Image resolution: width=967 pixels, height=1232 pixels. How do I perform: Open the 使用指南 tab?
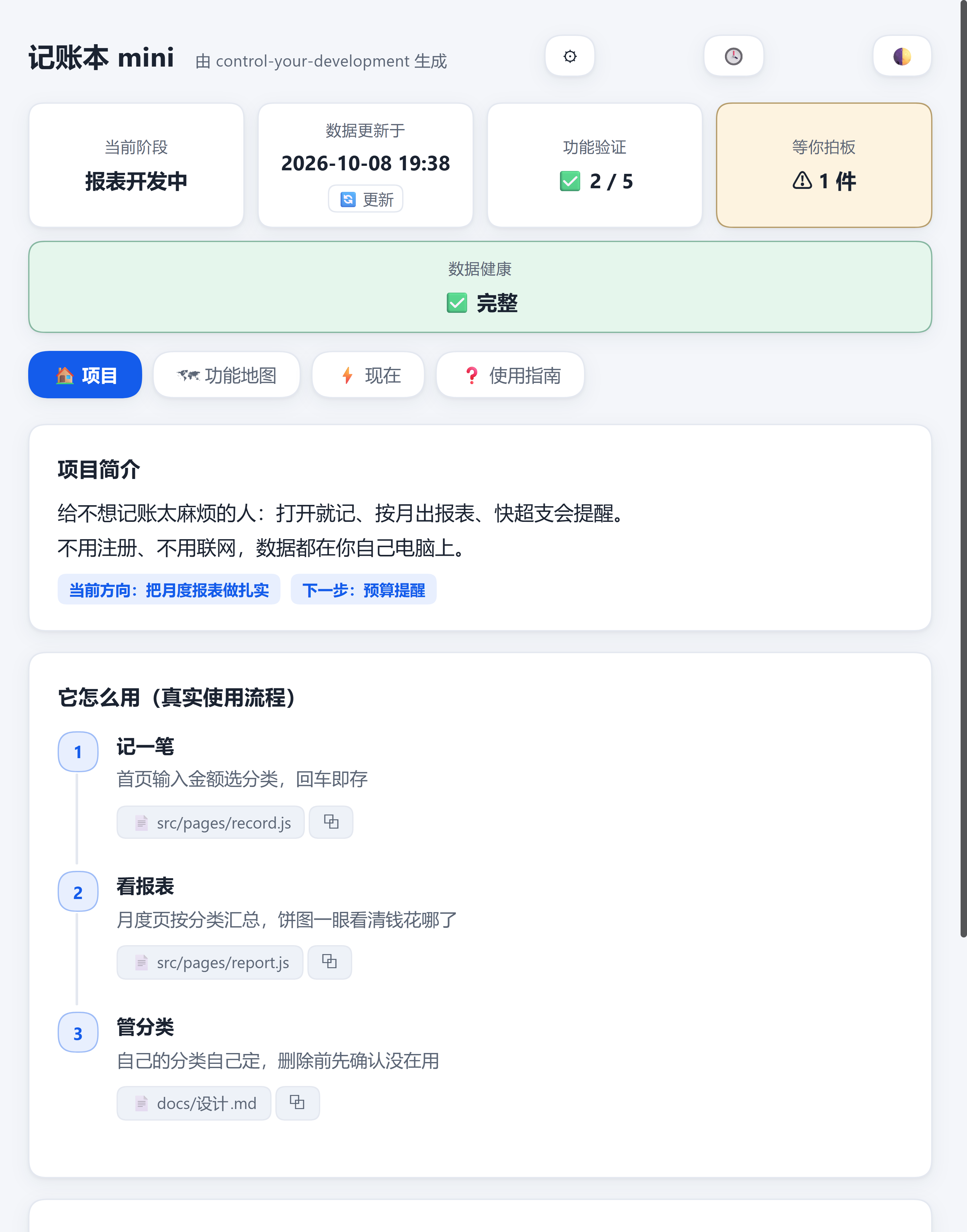510,375
